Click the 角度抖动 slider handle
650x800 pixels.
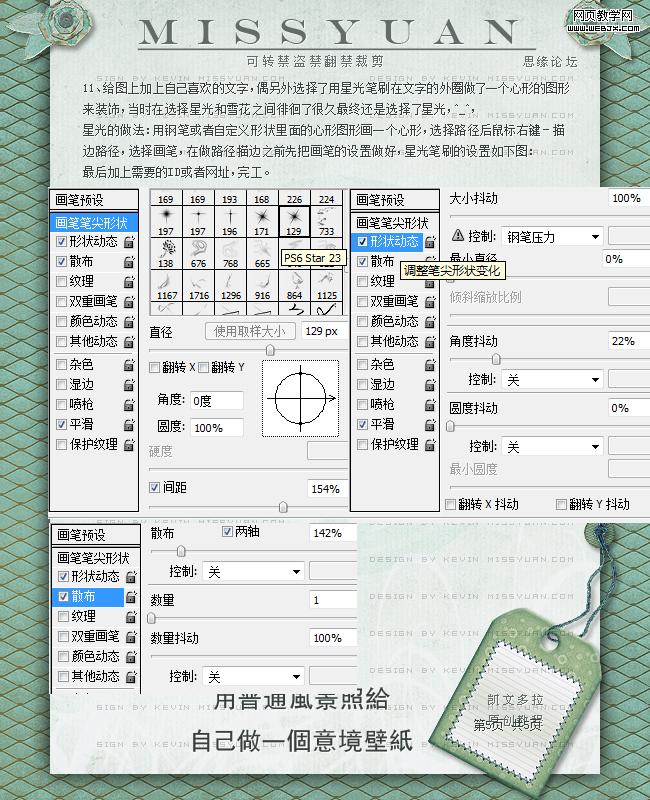point(495,359)
